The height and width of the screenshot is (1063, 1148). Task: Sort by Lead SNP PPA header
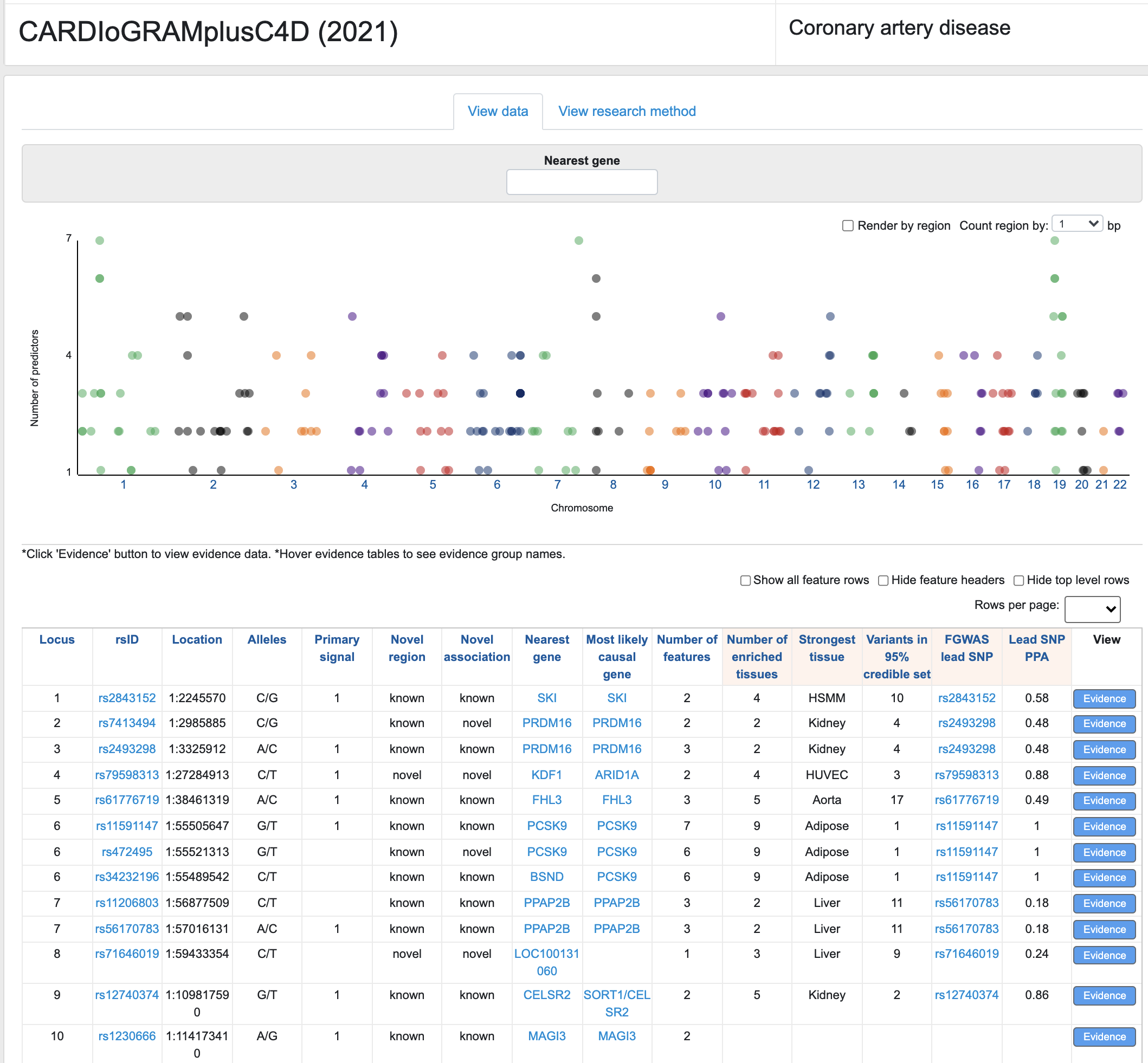(1036, 649)
